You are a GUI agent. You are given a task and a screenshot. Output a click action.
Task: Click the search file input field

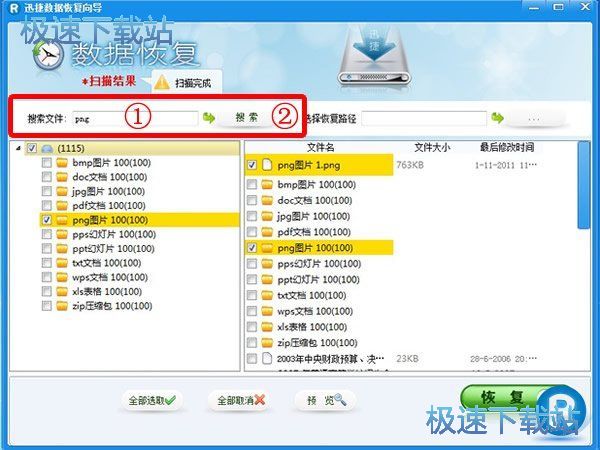tap(135, 119)
